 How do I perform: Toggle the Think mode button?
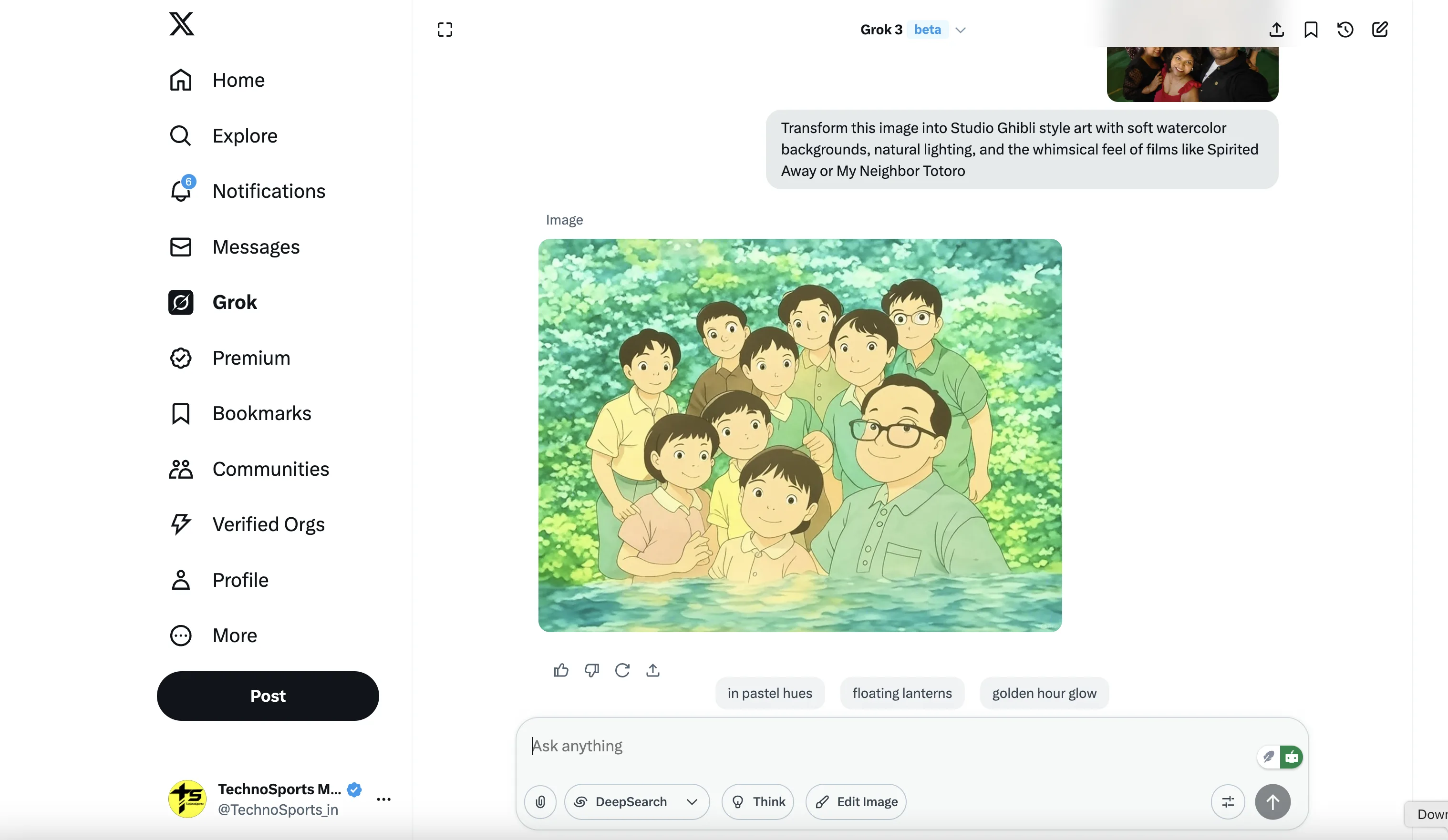tap(757, 801)
